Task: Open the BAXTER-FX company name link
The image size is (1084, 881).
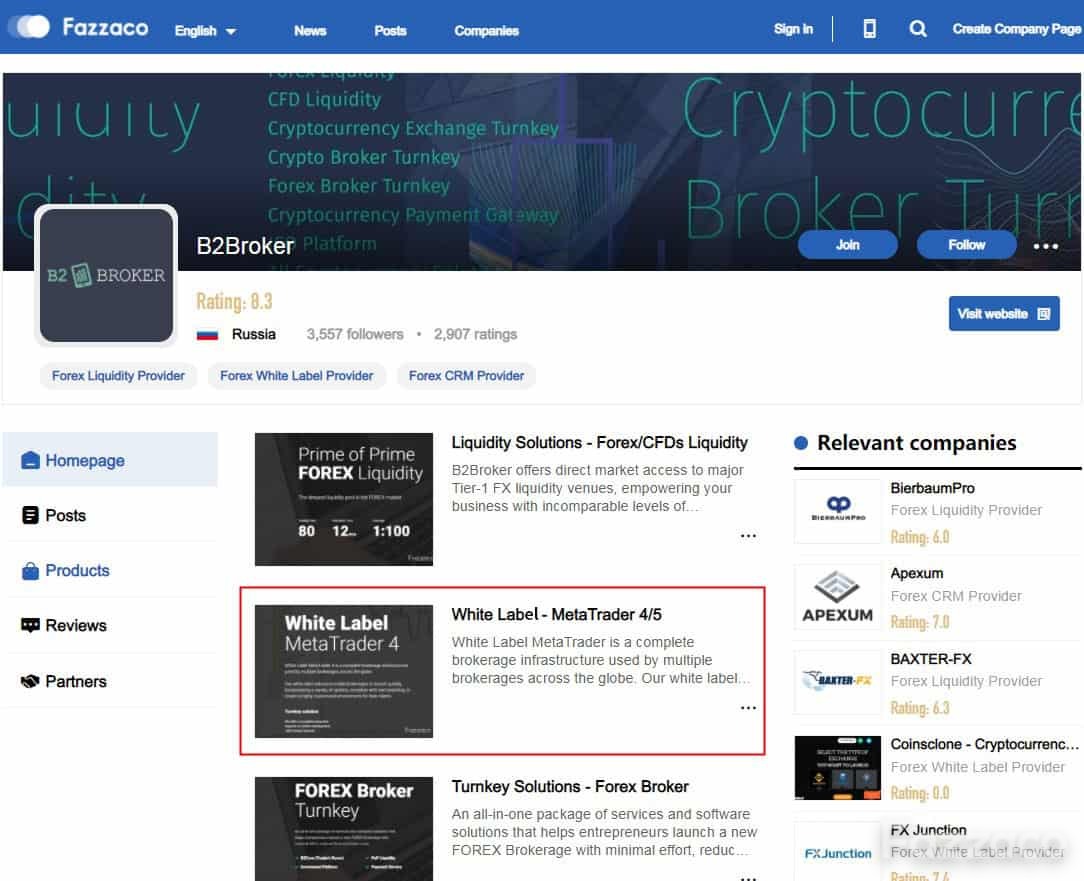Action: pyautogui.click(x=931, y=659)
